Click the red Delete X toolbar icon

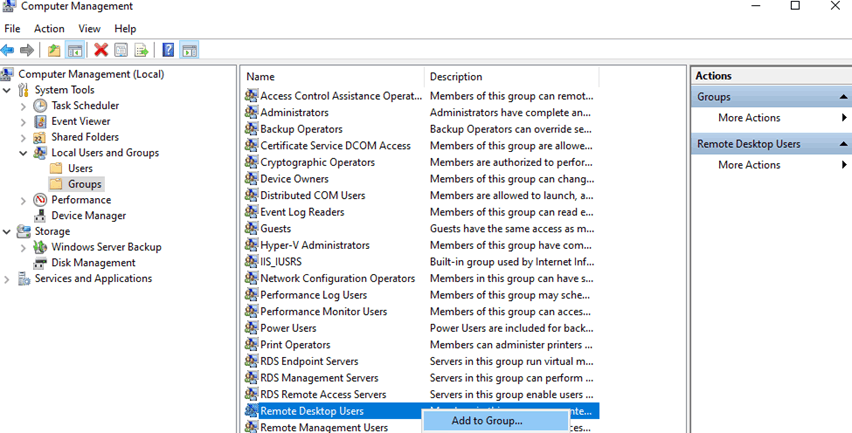101,51
